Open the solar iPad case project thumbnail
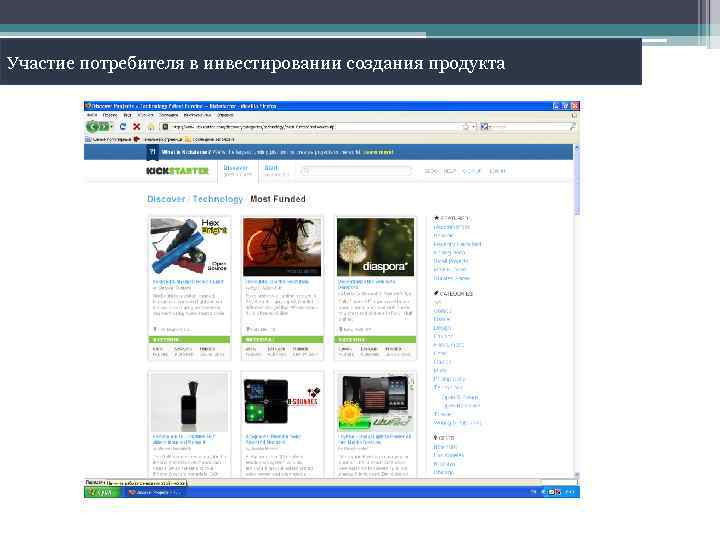 [375, 402]
